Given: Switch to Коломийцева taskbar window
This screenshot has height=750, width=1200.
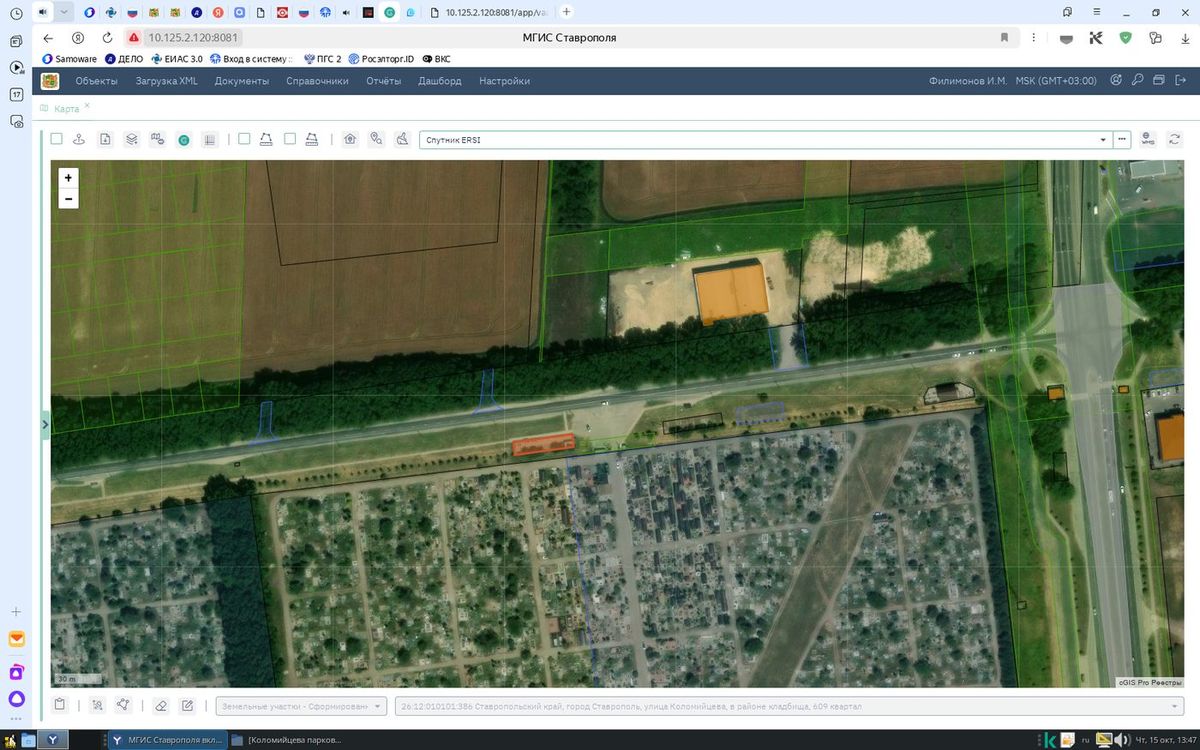Looking at the screenshot, I should pos(287,740).
